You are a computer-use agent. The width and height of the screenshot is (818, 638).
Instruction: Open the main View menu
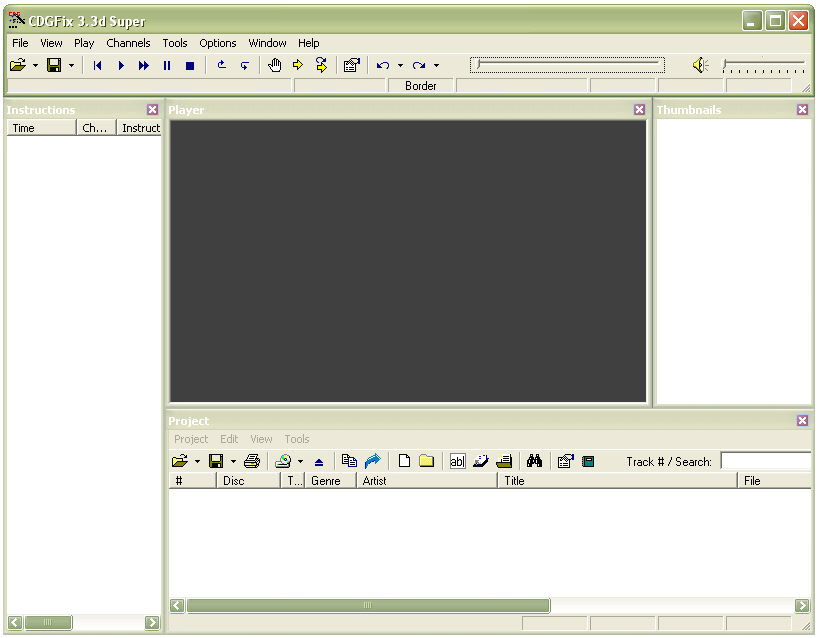(51, 43)
